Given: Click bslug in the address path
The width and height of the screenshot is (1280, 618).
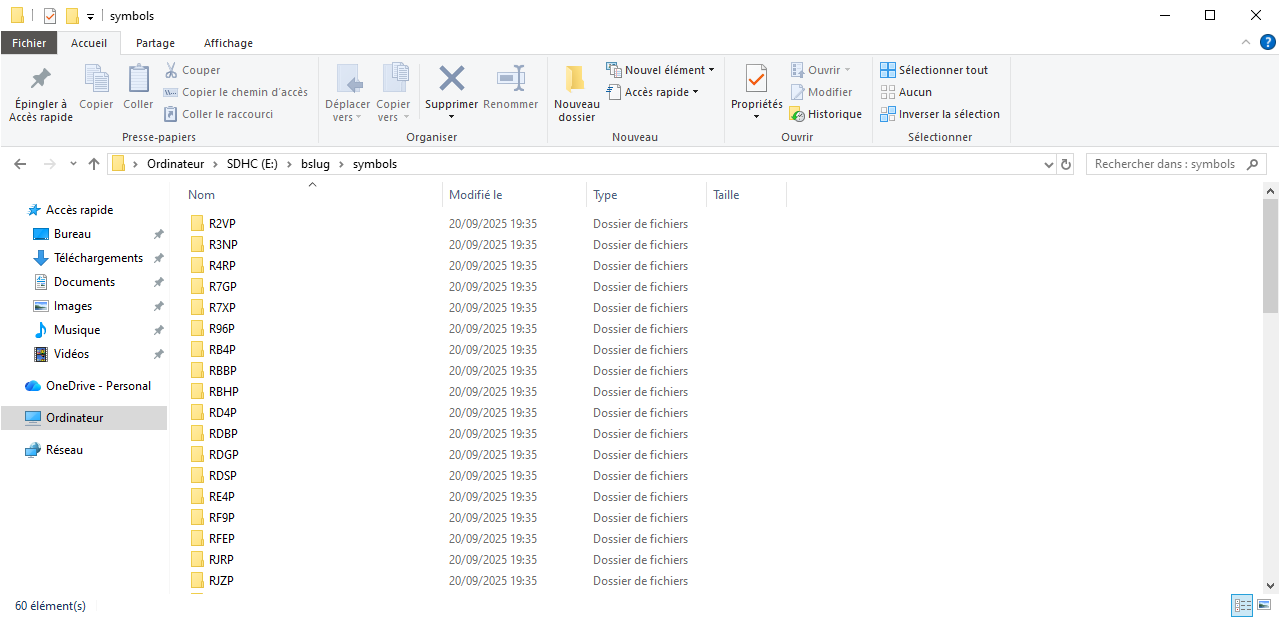Looking at the screenshot, I should tap(315, 164).
